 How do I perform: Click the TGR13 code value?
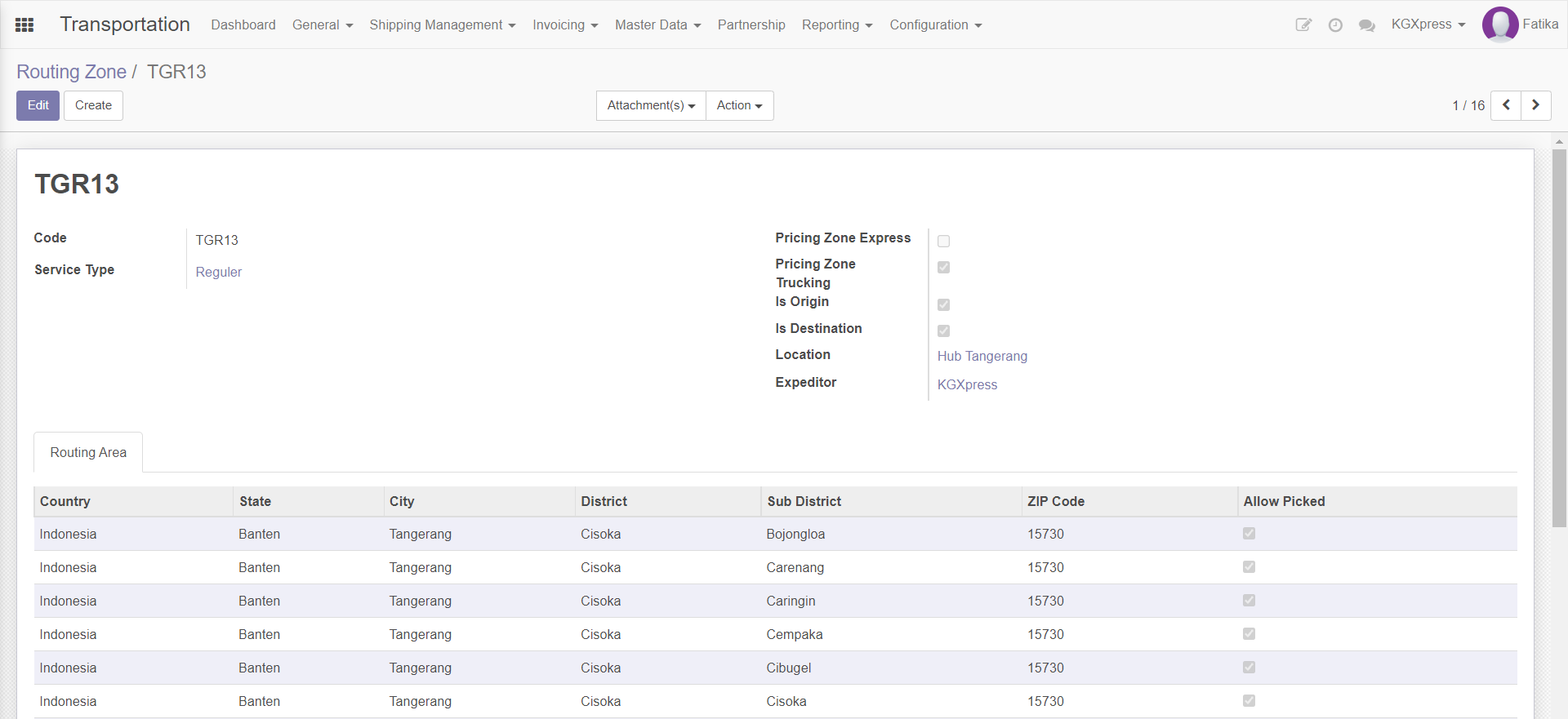click(x=216, y=240)
